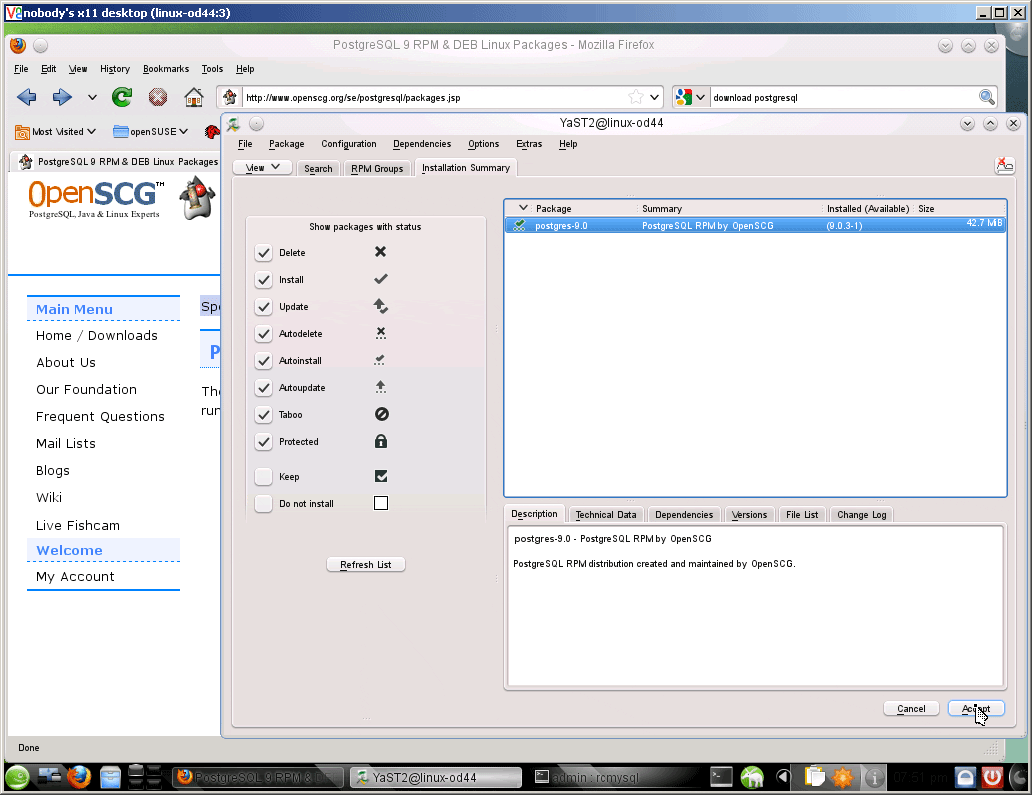Toggle the Autoupdate checkbox

(x=263, y=388)
